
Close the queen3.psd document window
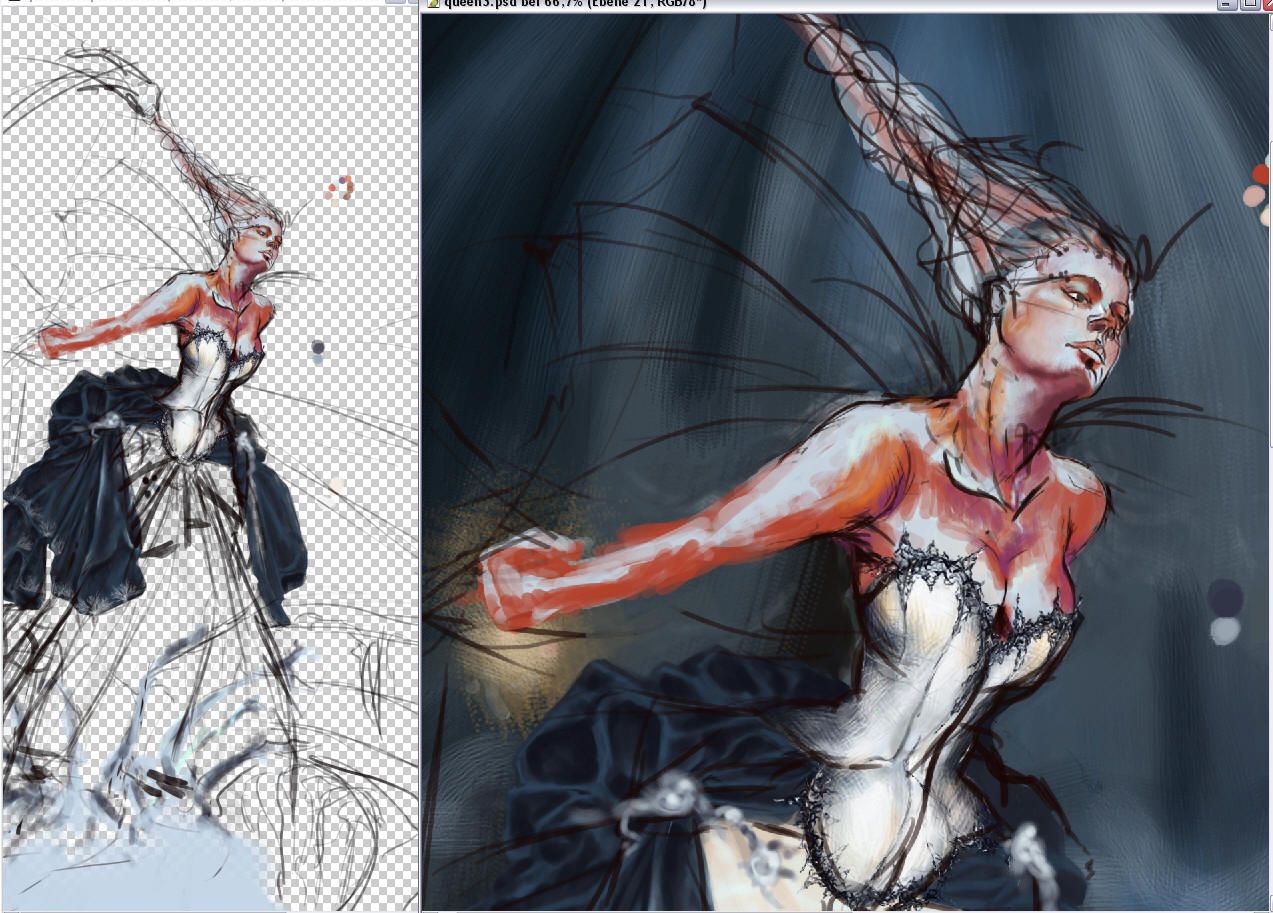1267,4
